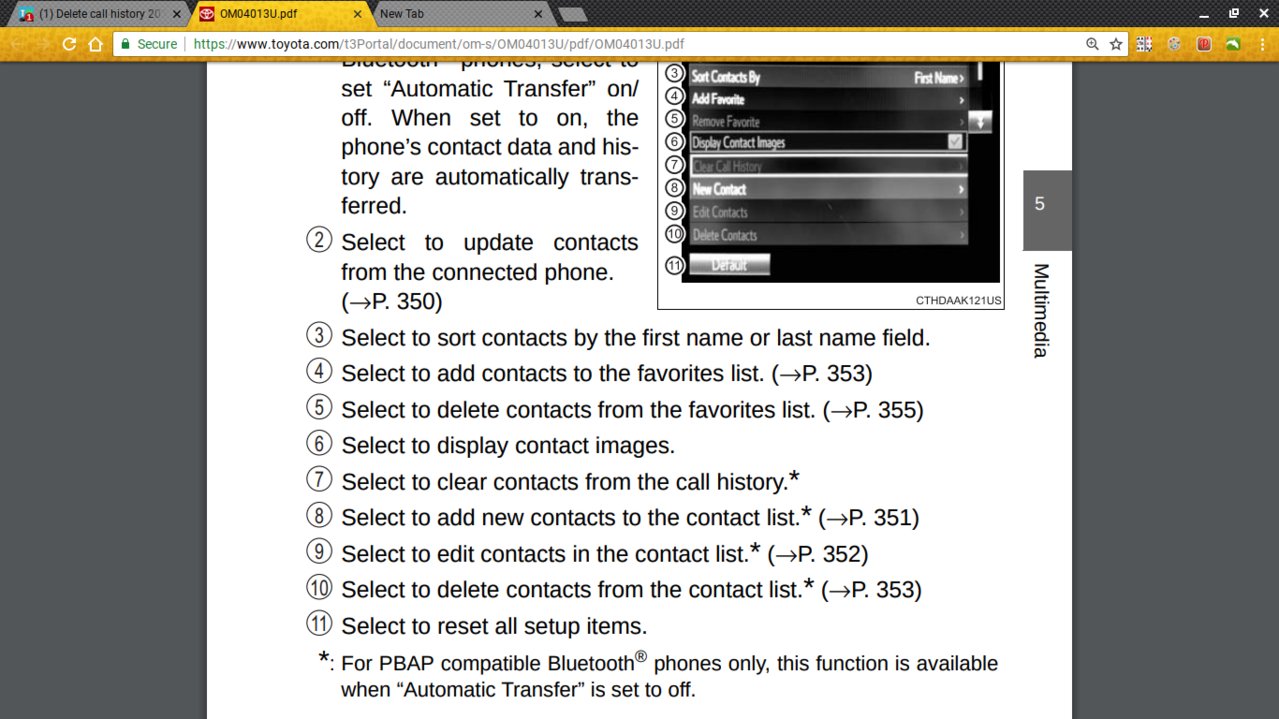The height and width of the screenshot is (719, 1279).
Task: Go to the browser home page
Action: 95,44
